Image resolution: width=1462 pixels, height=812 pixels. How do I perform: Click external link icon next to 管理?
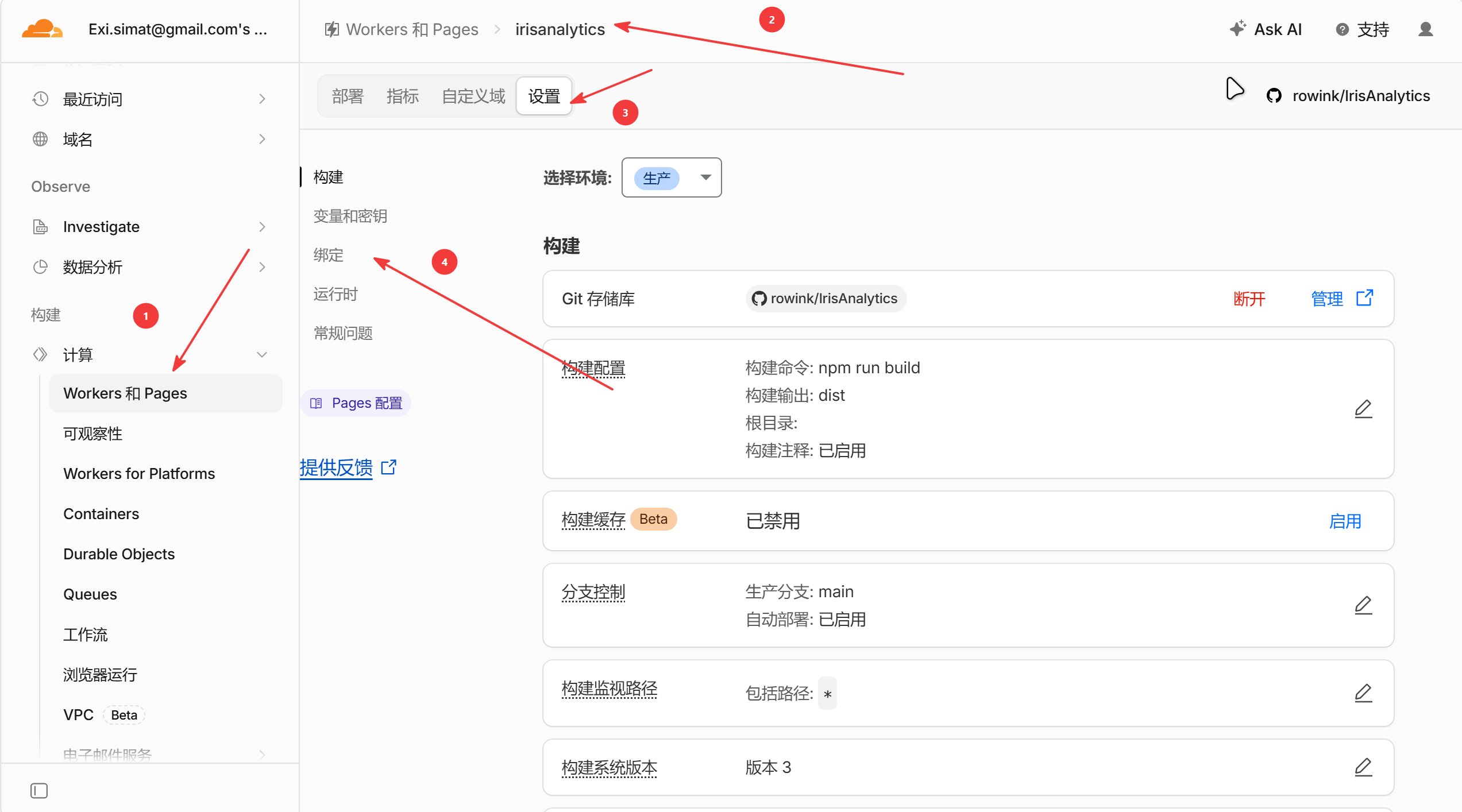click(x=1364, y=298)
